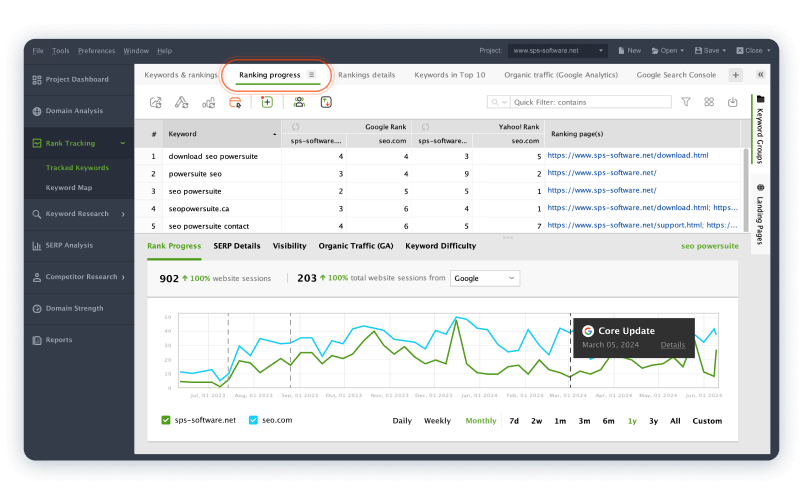Click the update keyword difficulty toolbar icon
The height and width of the screenshot is (499, 803).
coord(208,102)
